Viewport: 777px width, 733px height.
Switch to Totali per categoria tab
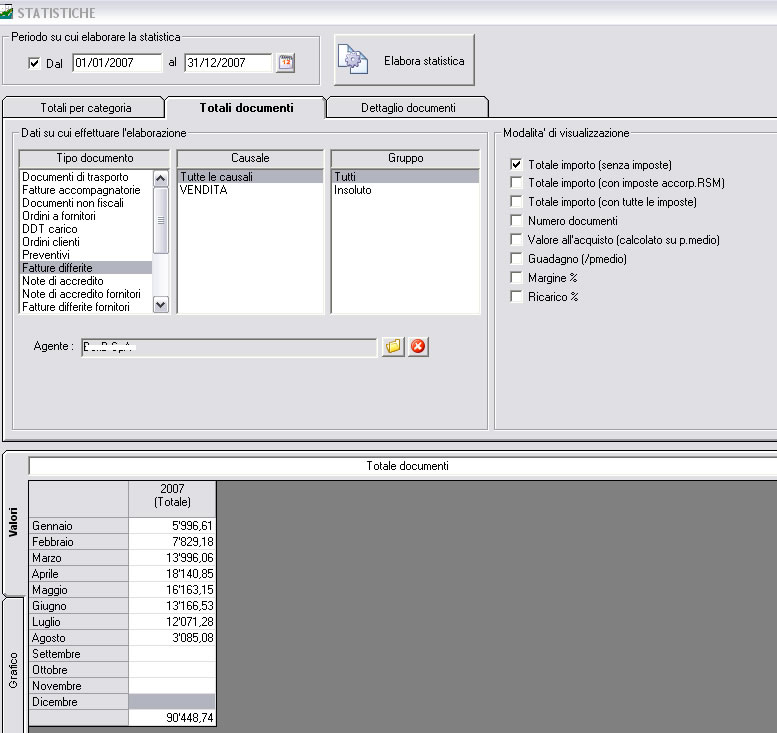[83, 108]
